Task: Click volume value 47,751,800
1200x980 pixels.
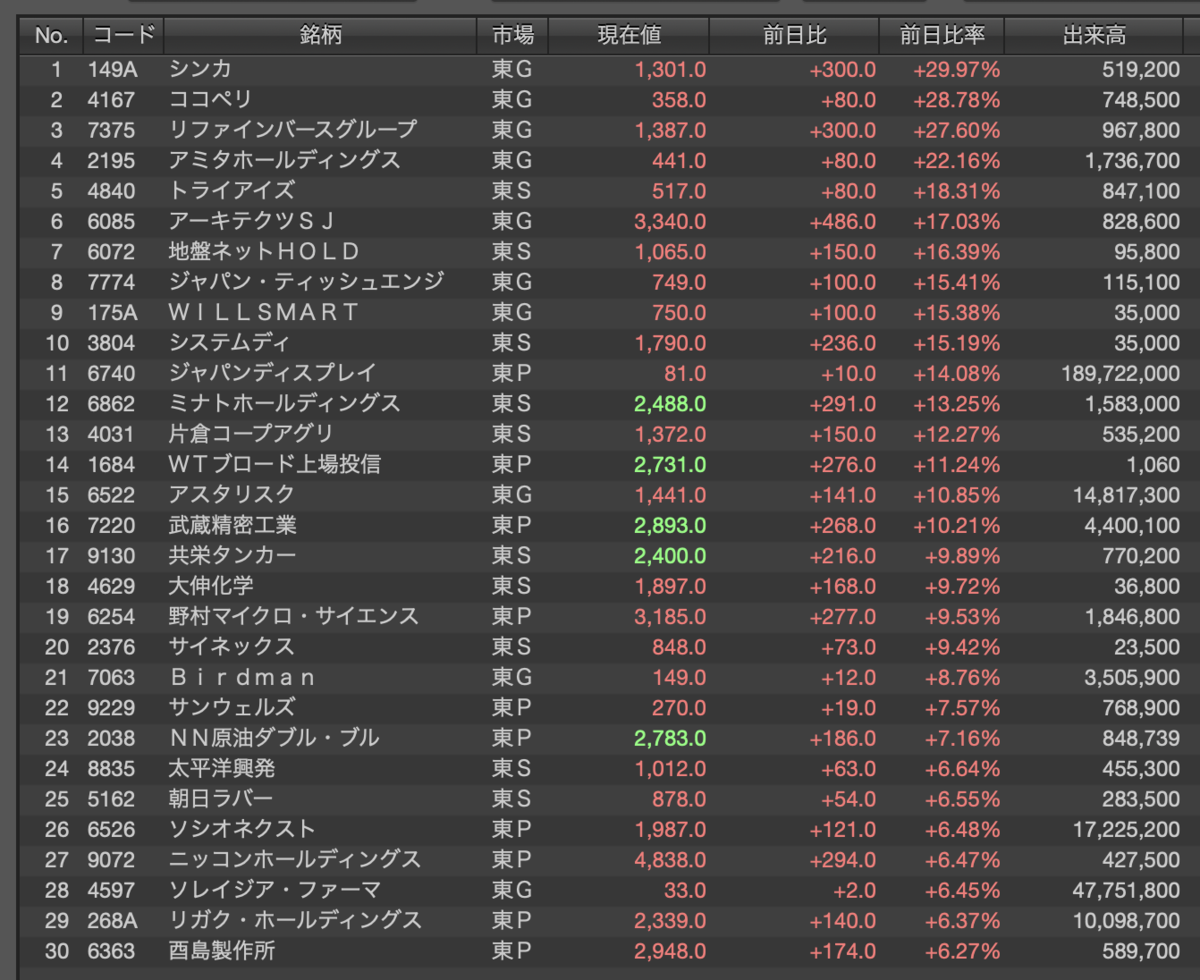Action: (1126, 889)
